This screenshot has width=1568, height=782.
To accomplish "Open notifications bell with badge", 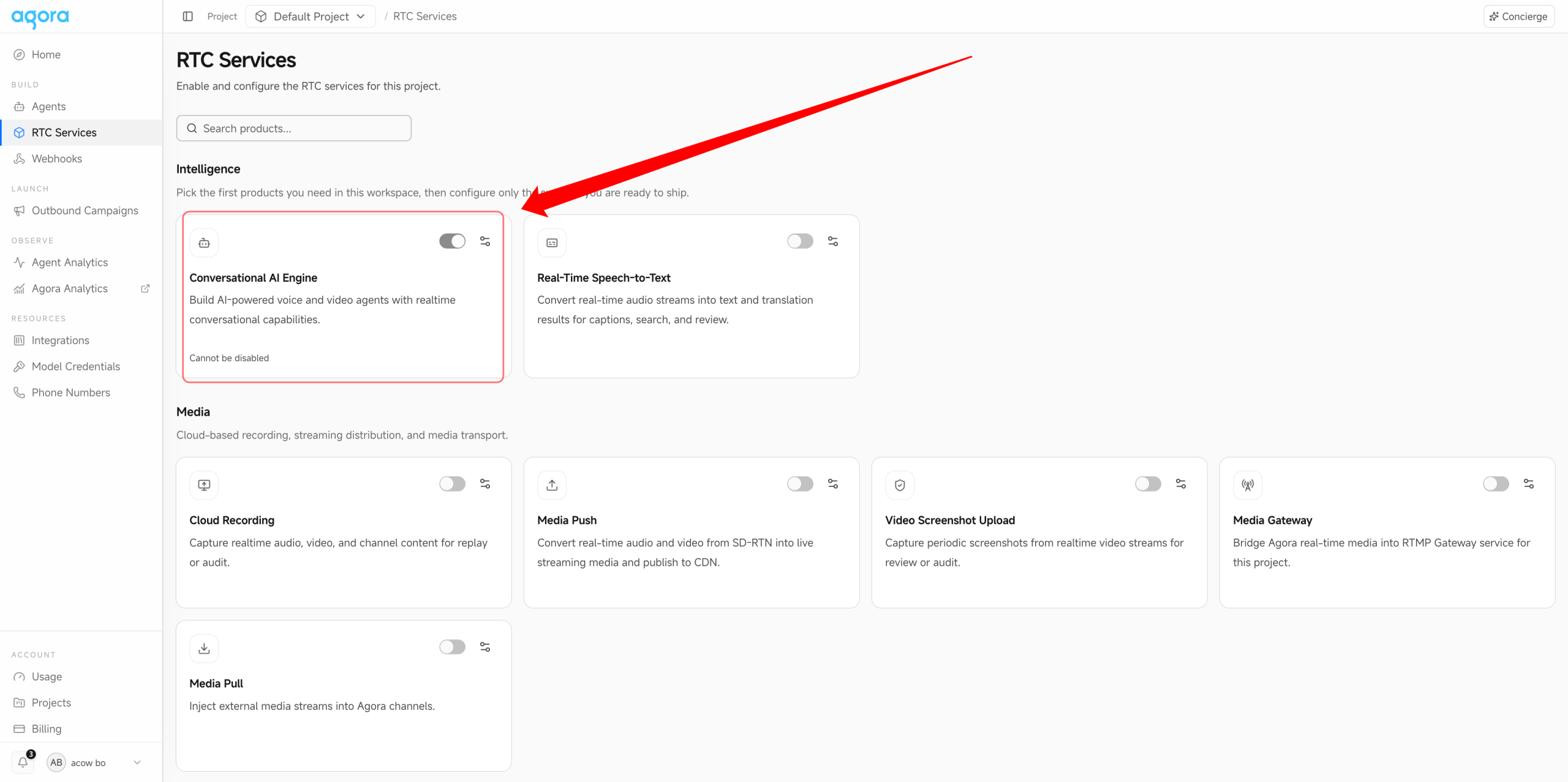I will coord(23,762).
